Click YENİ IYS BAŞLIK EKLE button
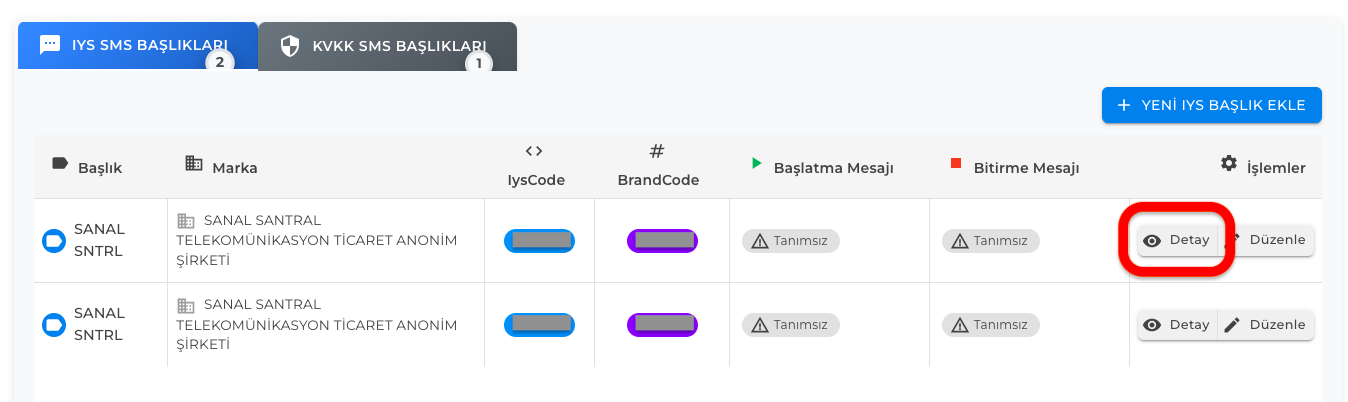 (1212, 105)
